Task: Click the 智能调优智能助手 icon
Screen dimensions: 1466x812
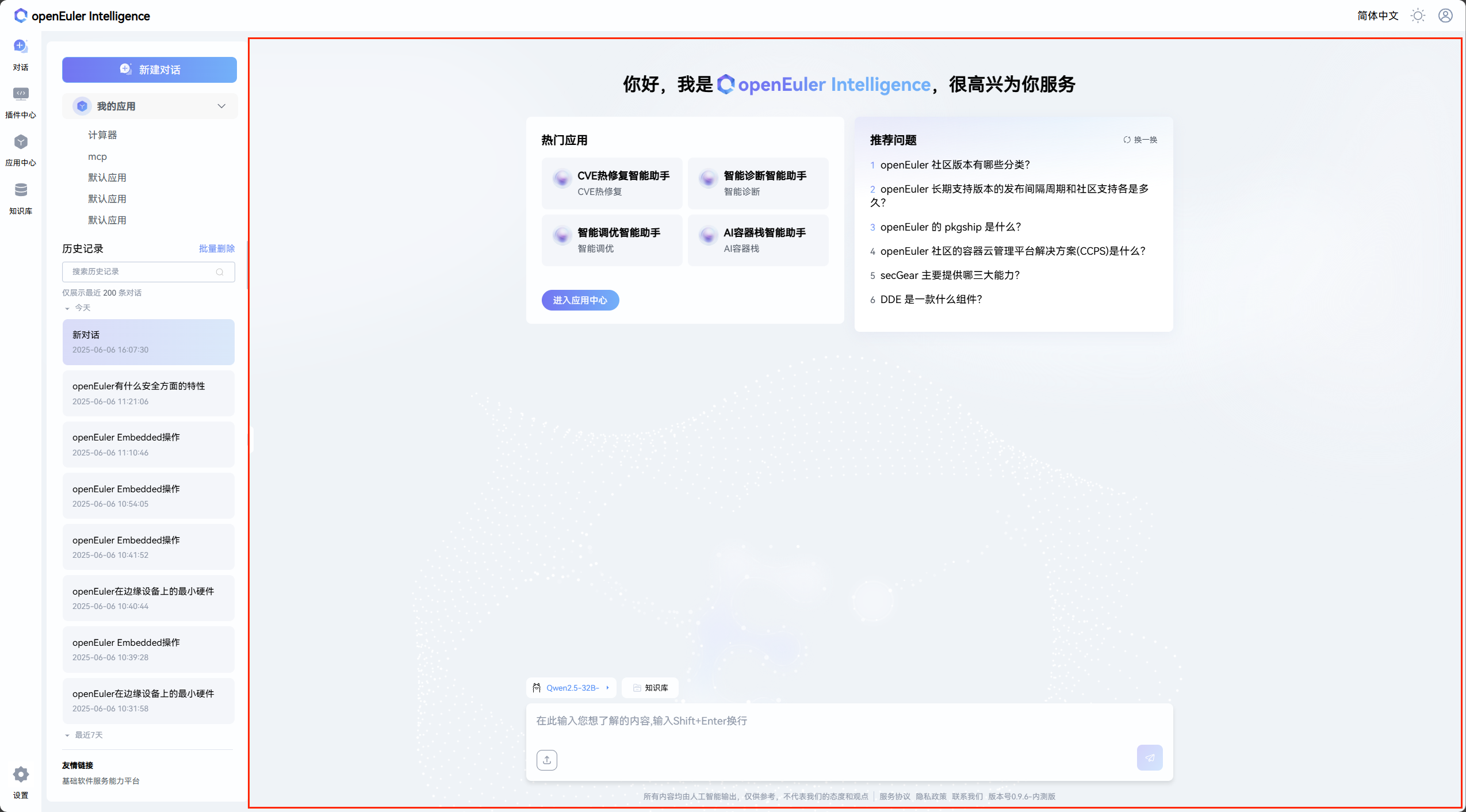Action: coord(562,236)
